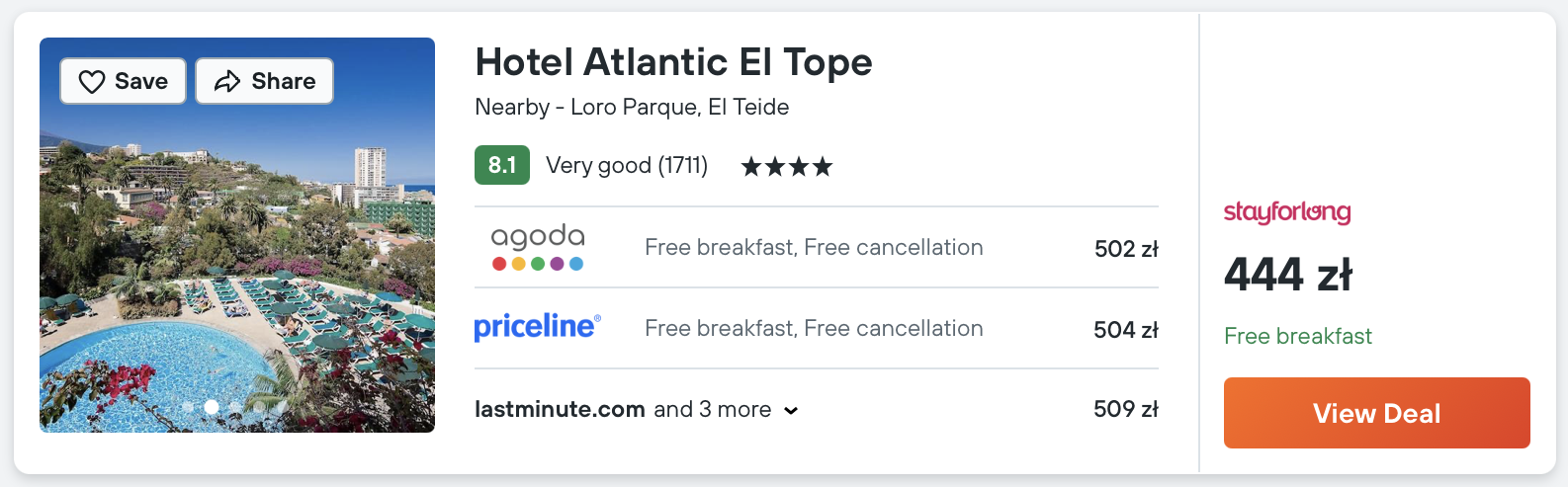Click the orange View Deal button
Viewport: 1568px width, 487px height.
(1377, 413)
